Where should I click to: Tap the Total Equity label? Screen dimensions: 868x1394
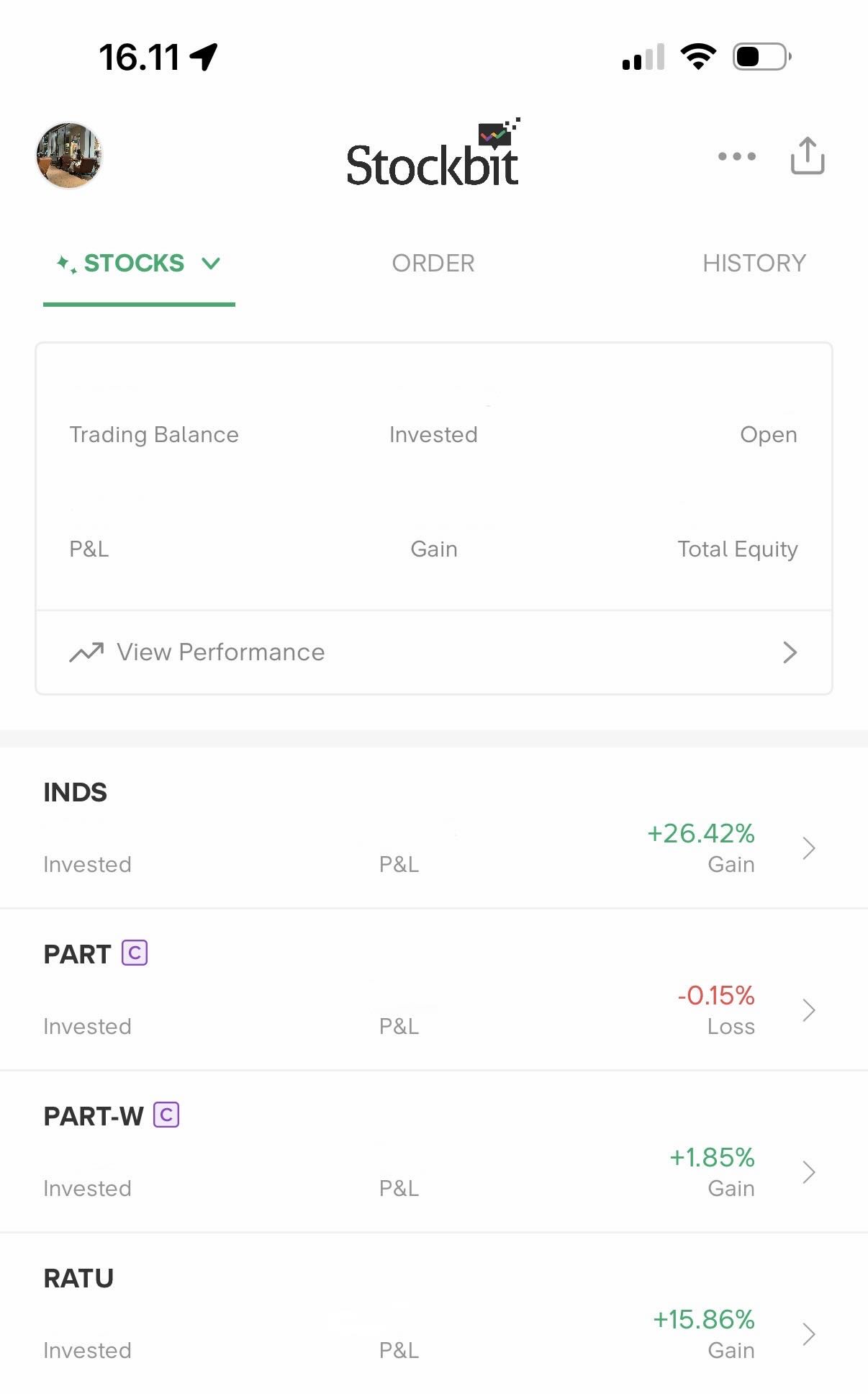pyautogui.click(x=737, y=549)
